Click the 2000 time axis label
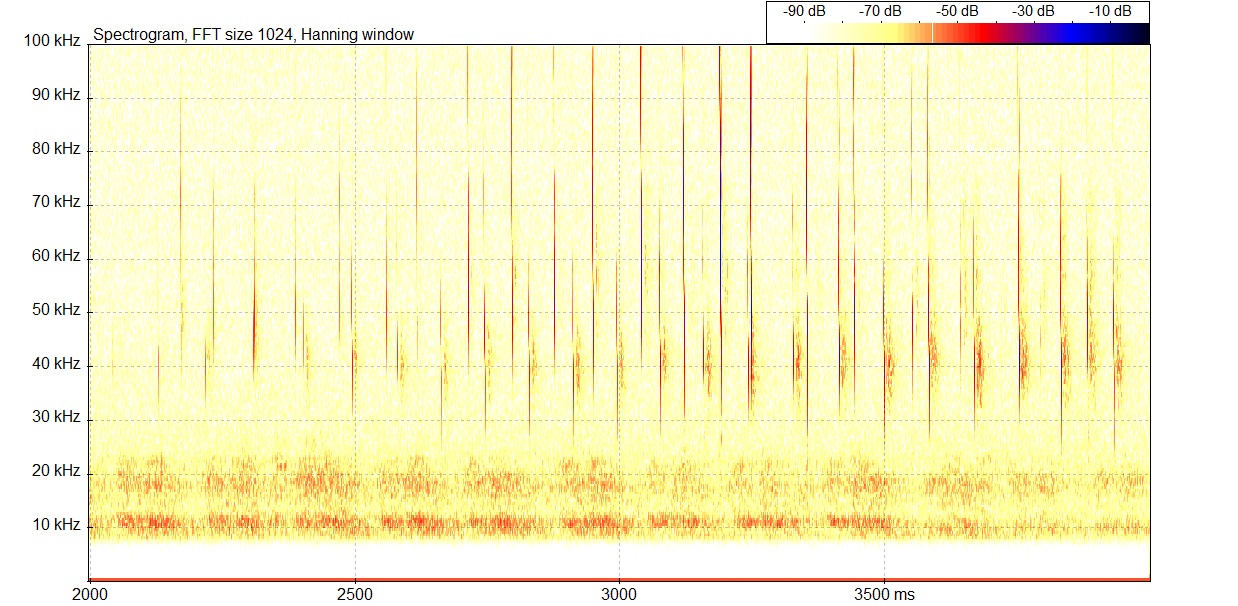Screen dimensions: 1238x606 click(x=90, y=594)
